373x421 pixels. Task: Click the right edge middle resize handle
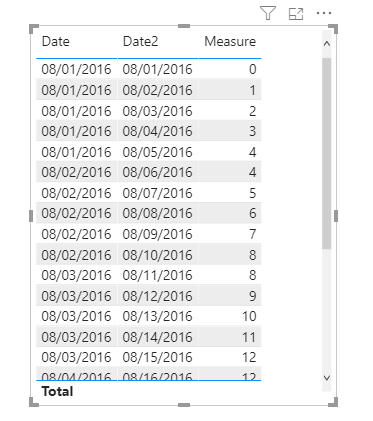(336, 216)
